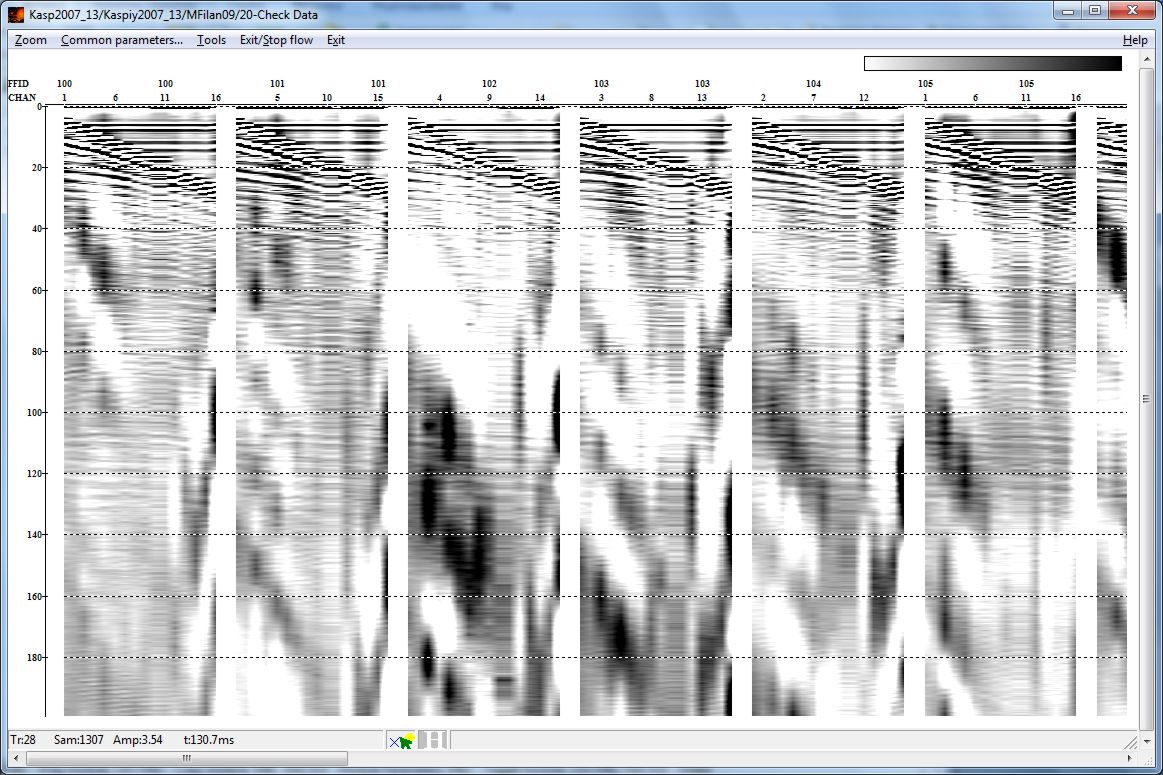Screen dimensions: 1163x775
Task: Click the application icon in the title bar
Action: point(16,14)
